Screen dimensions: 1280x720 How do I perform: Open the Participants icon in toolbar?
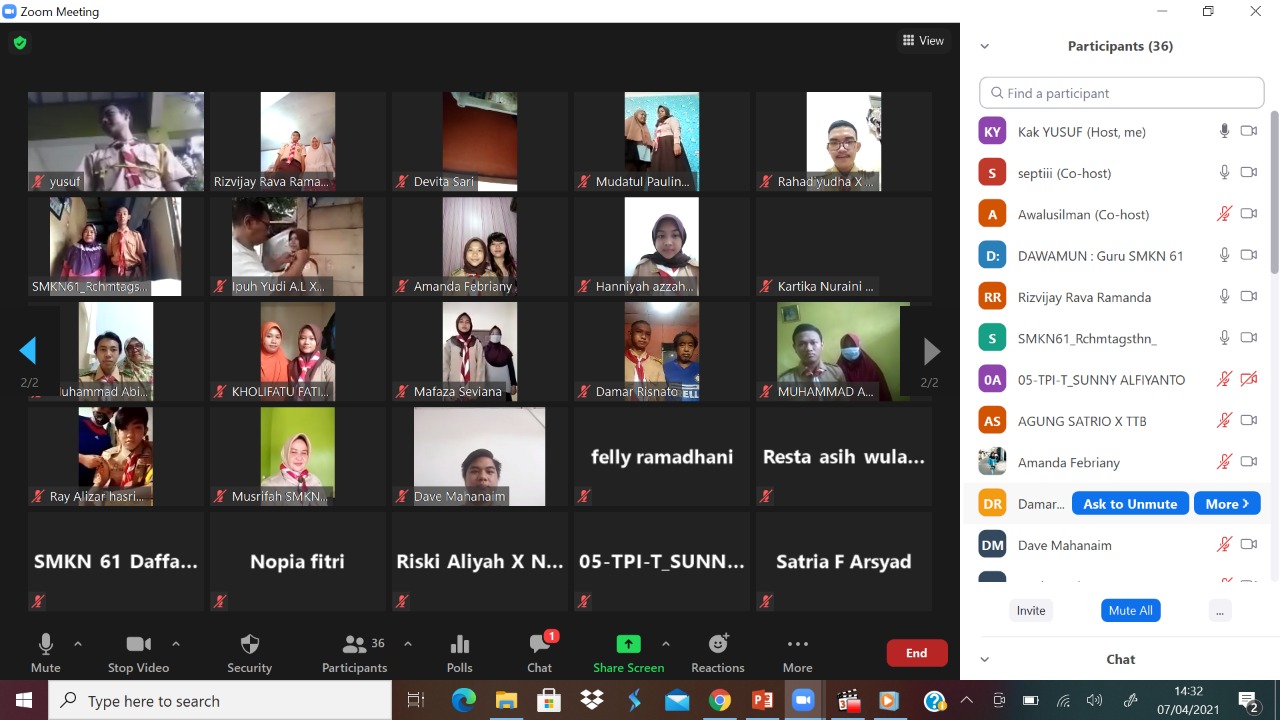click(354, 645)
